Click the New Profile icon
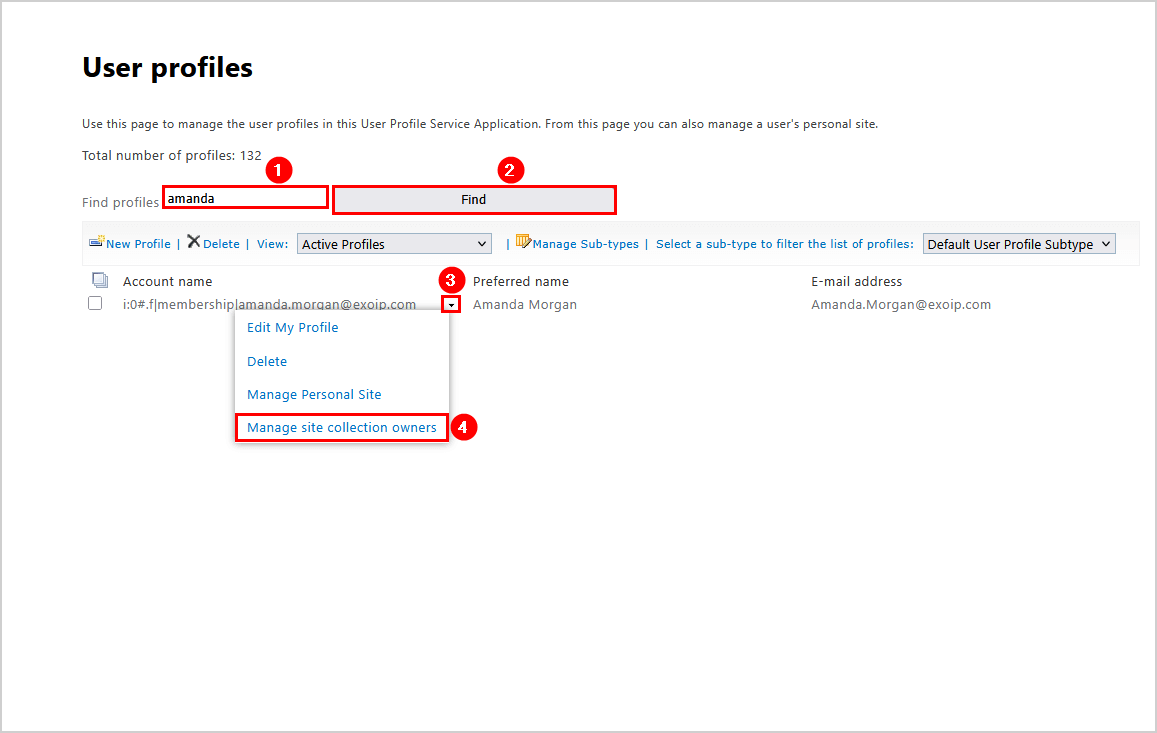Screen dimensions: 1157x733 coord(96,241)
